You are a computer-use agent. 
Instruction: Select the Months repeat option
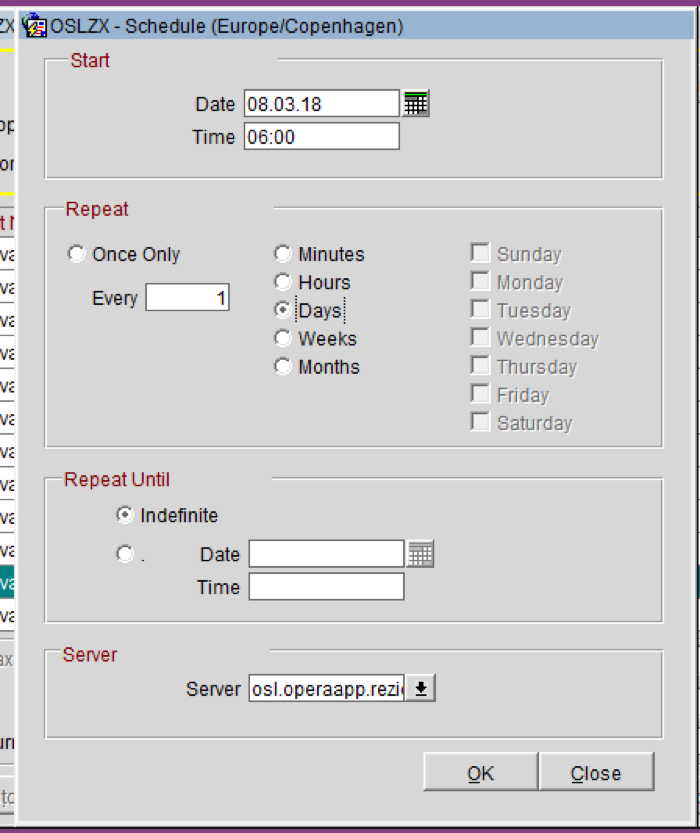click(283, 367)
